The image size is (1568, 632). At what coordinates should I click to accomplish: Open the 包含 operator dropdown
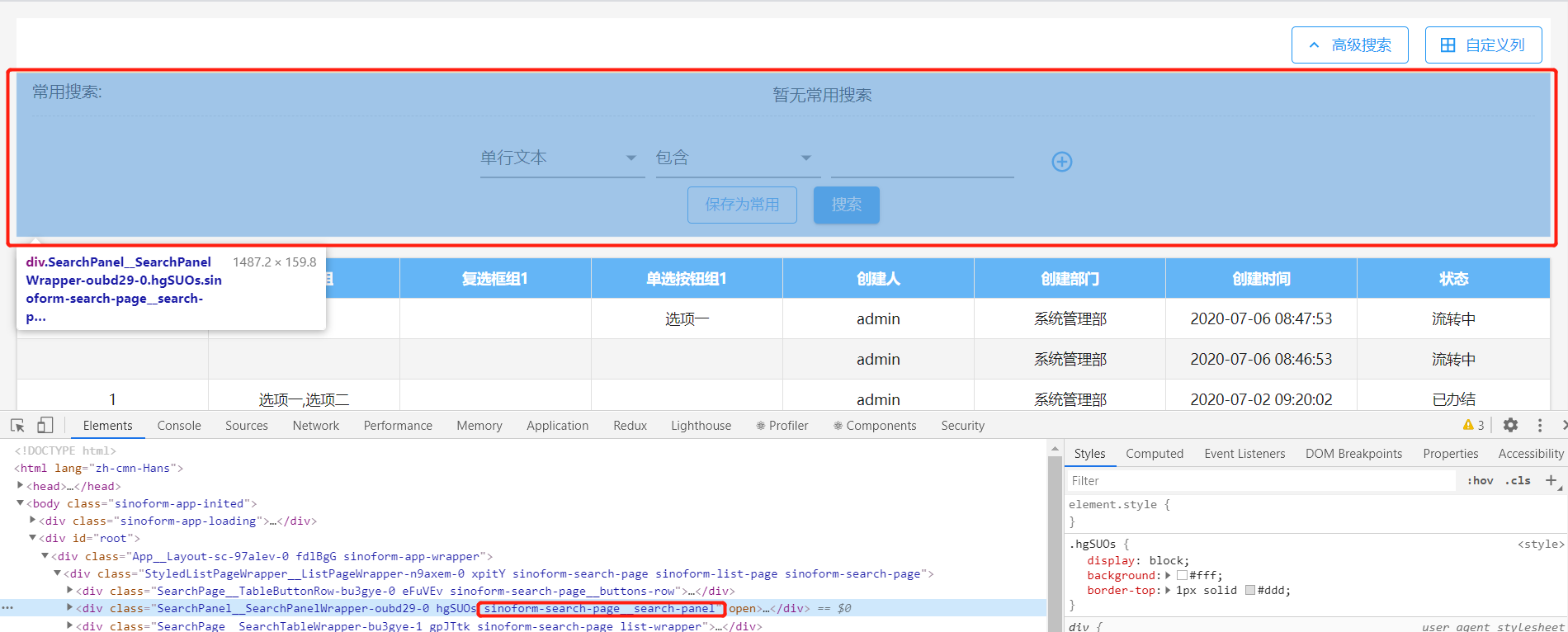click(x=738, y=158)
